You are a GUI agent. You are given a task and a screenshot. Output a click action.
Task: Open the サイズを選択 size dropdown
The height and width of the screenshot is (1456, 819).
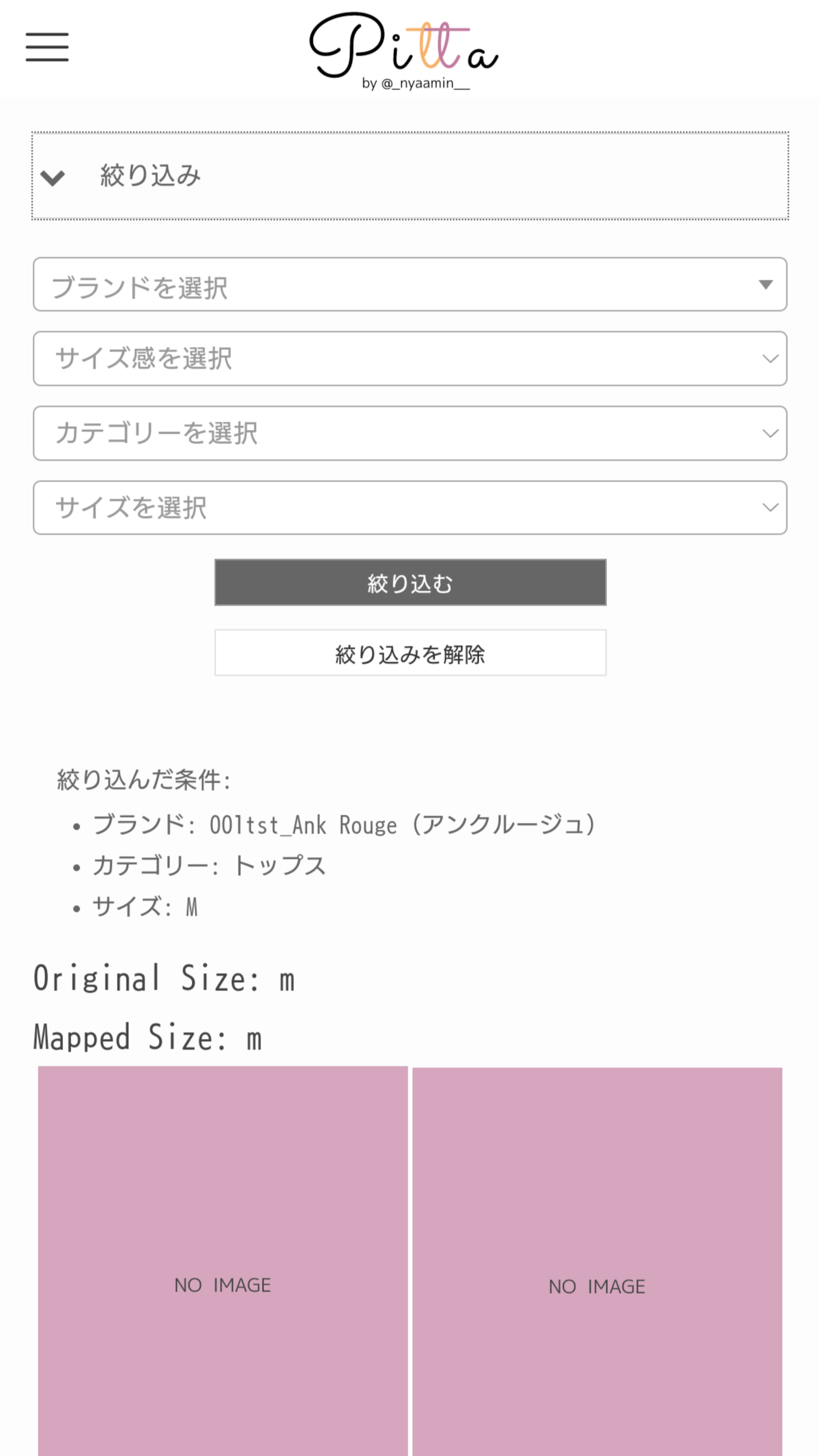pos(396,508)
